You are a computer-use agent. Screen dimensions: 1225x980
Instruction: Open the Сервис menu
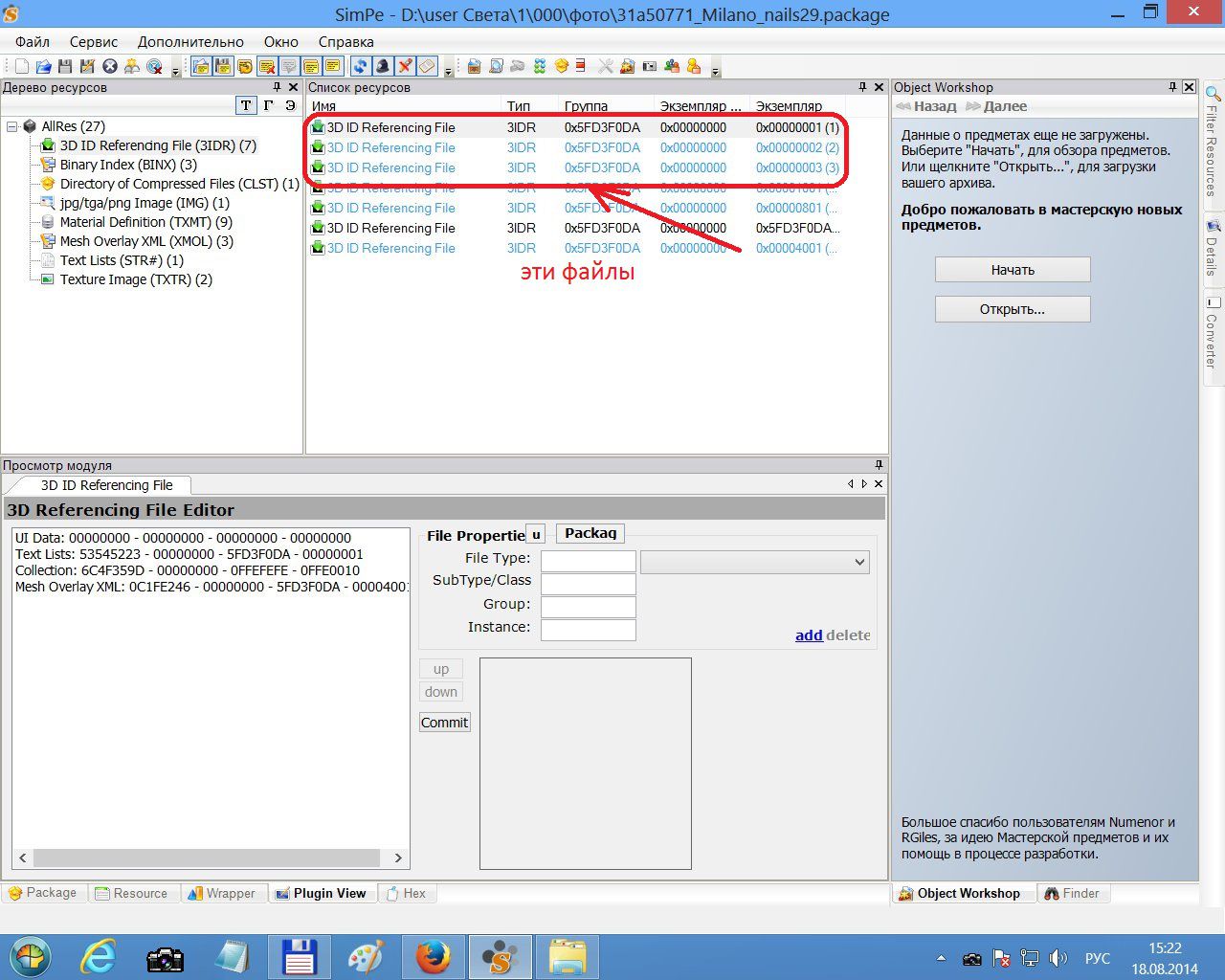(x=94, y=42)
